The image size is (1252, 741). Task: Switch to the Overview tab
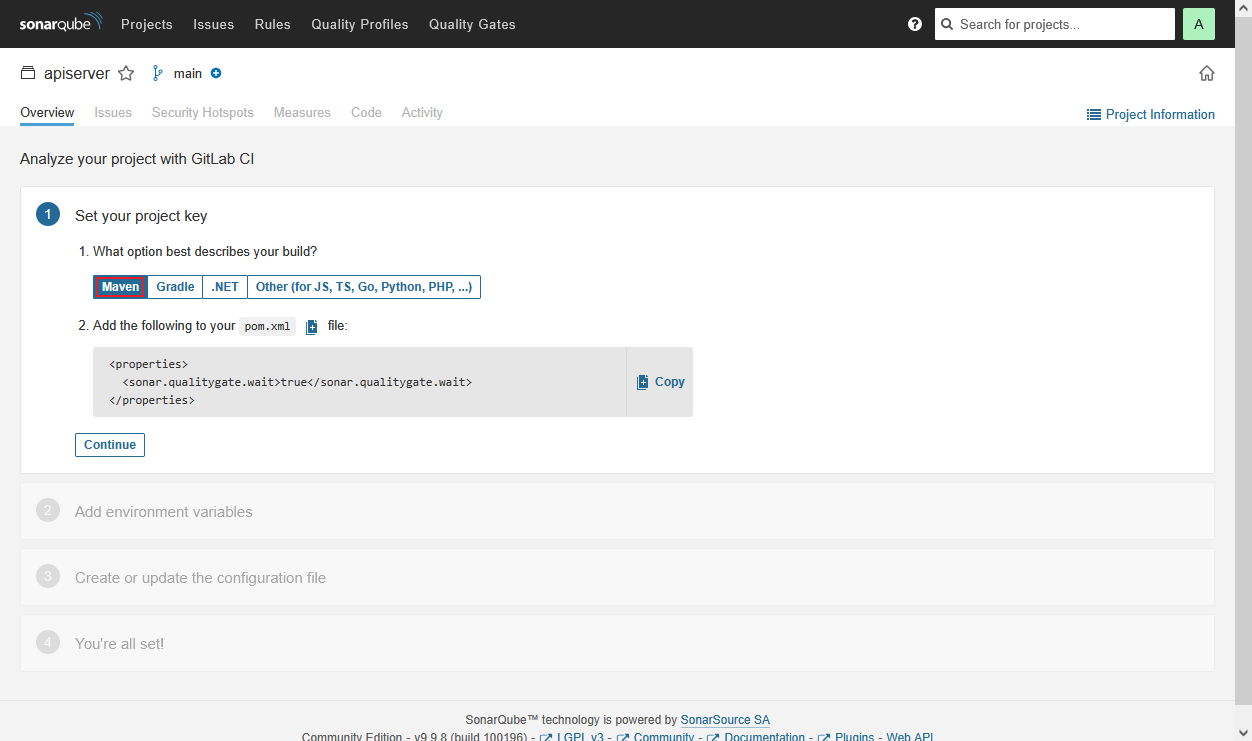point(47,113)
